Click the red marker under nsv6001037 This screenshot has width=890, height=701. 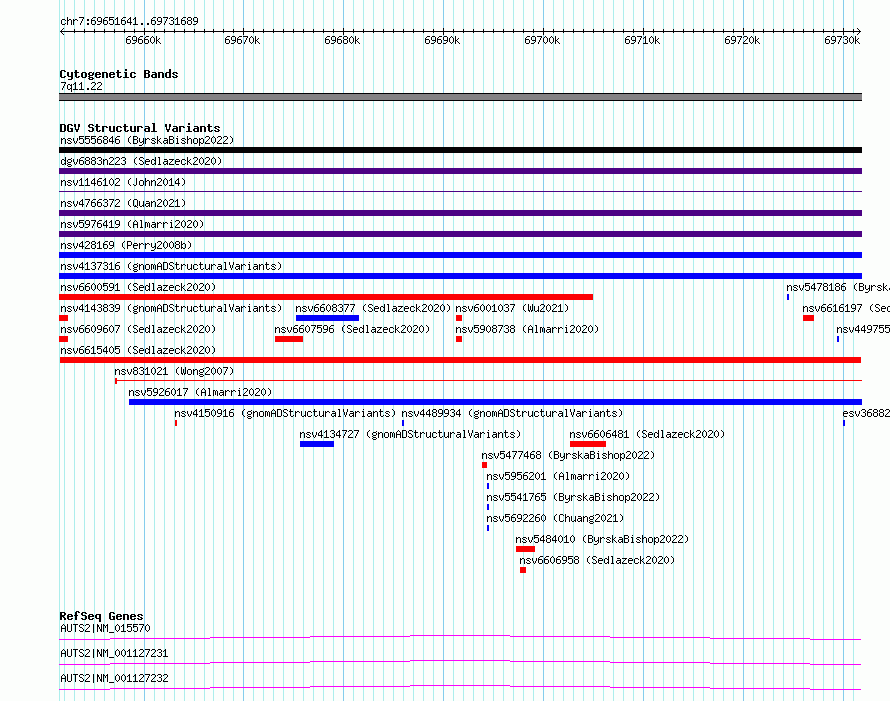point(459,318)
